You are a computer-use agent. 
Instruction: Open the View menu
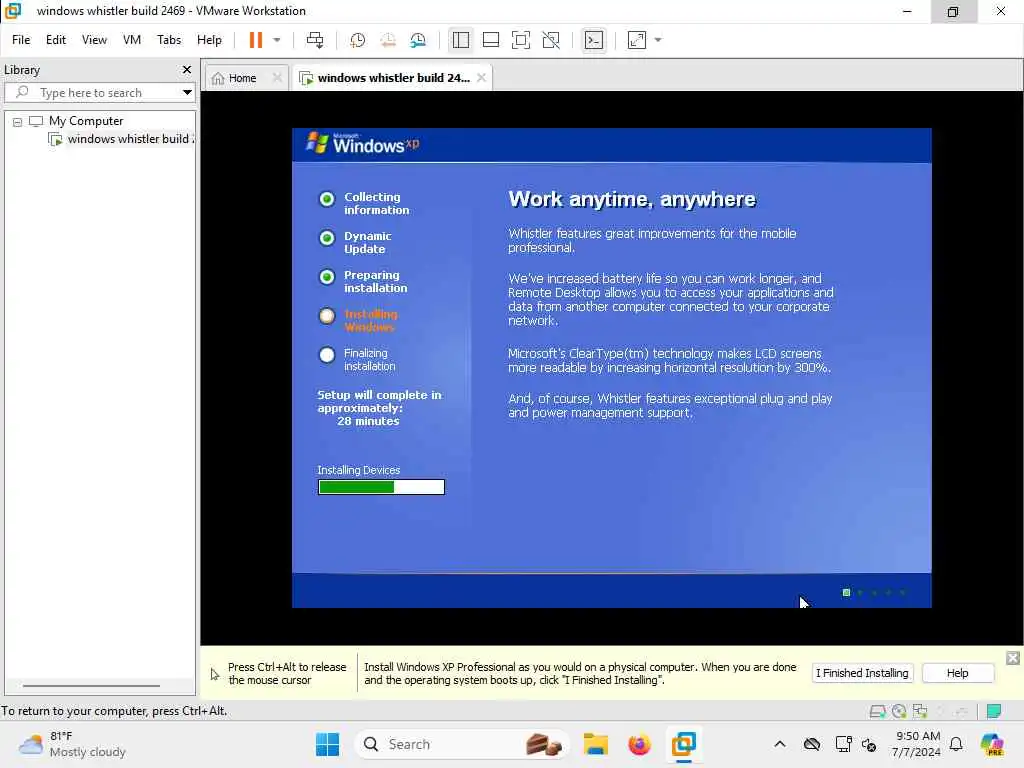click(94, 40)
